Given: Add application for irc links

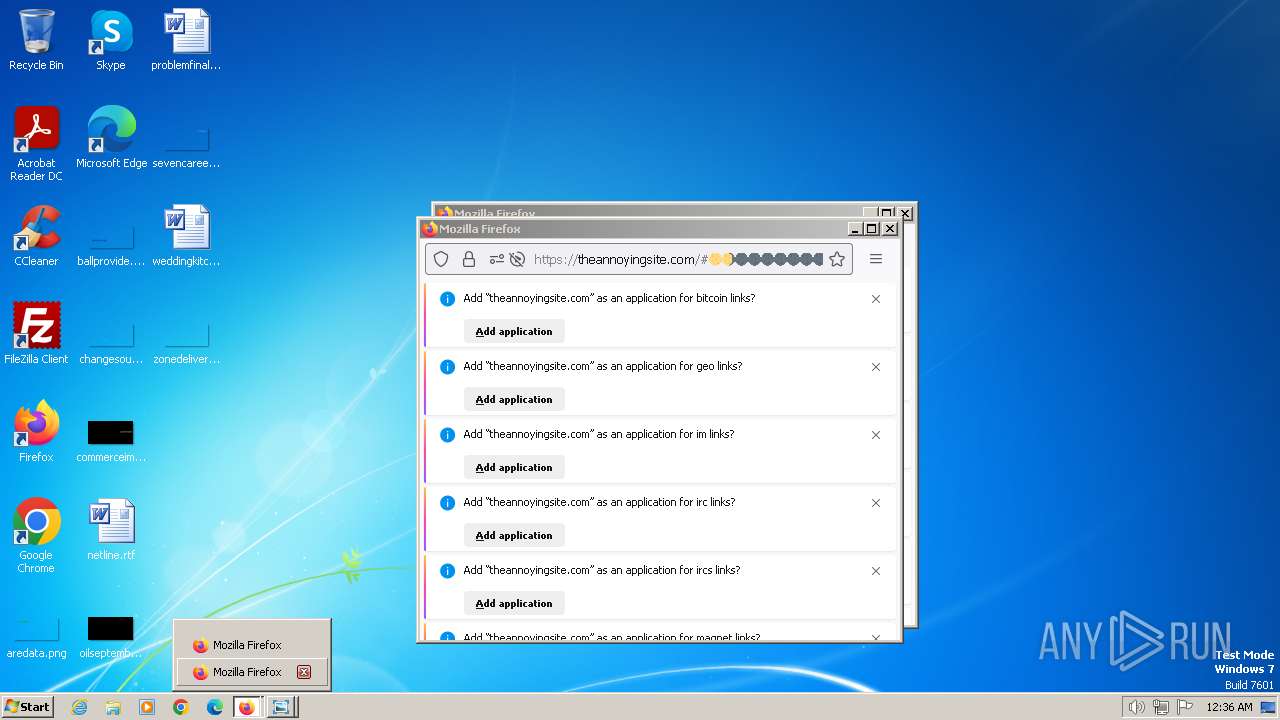Looking at the screenshot, I should (514, 535).
